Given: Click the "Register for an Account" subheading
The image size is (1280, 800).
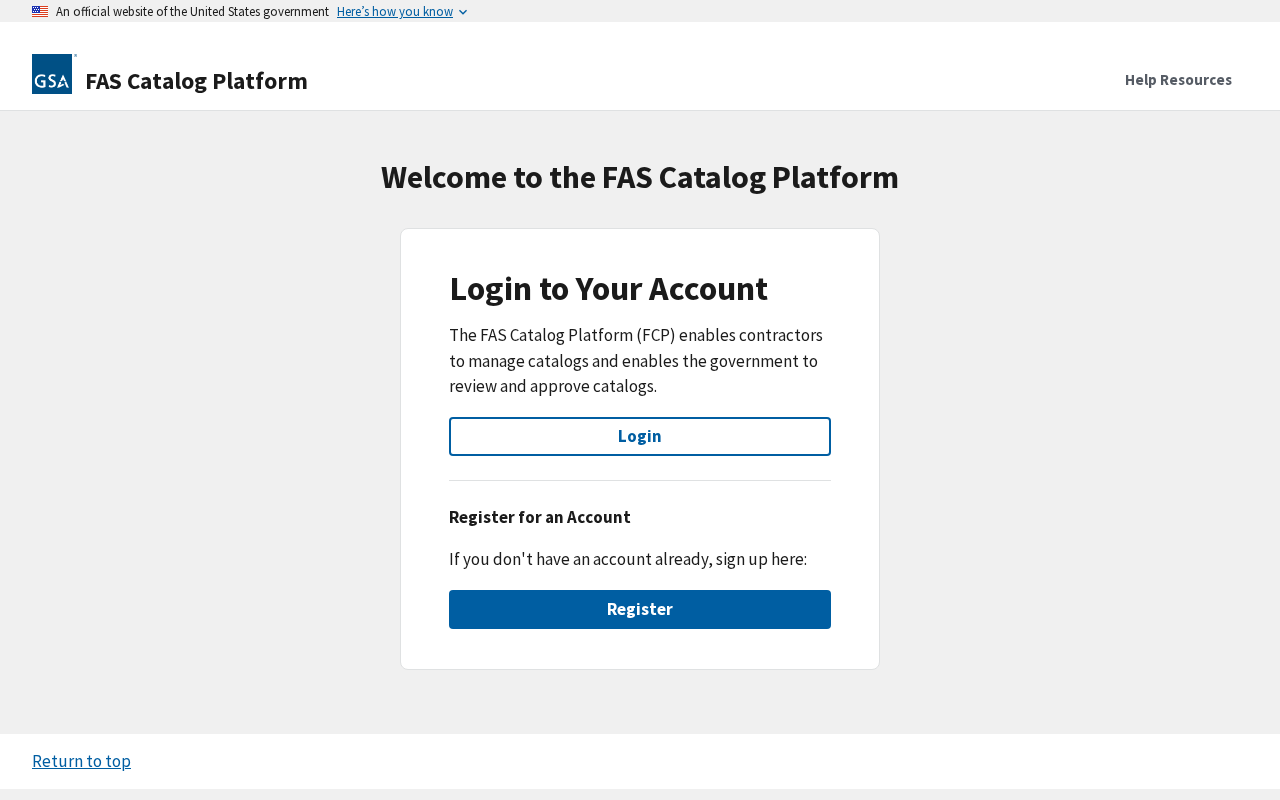Looking at the screenshot, I should point(539,517).
